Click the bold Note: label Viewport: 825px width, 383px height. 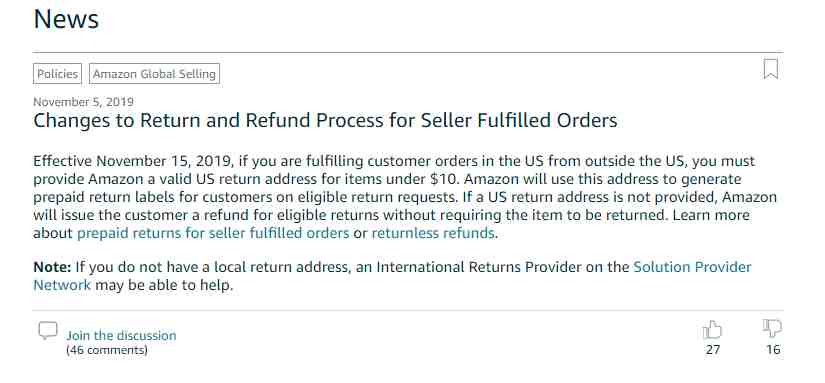(52, 267)
